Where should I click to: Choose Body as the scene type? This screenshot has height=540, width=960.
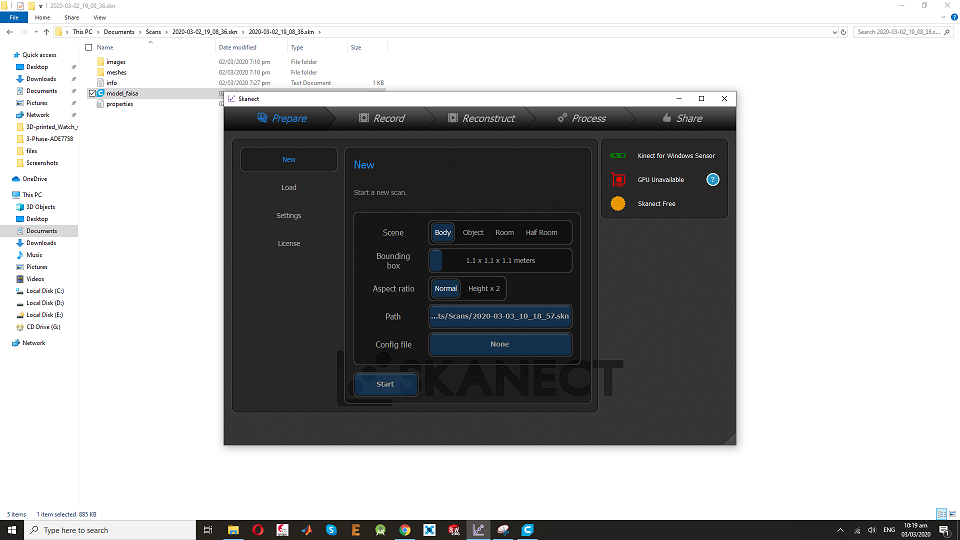443,233
